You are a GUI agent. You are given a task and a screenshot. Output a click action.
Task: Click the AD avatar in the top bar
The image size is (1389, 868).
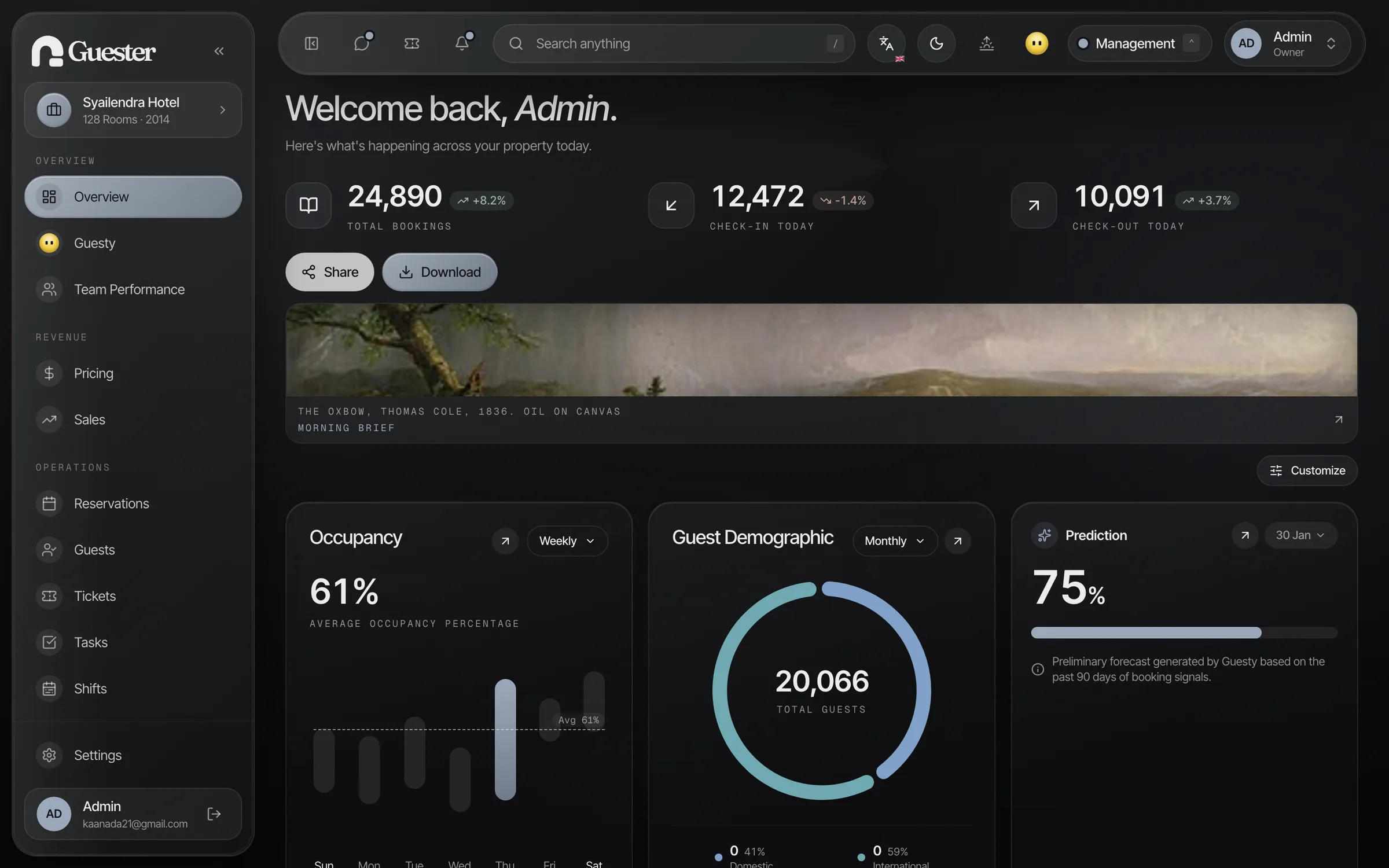[x=1246, y=43]
